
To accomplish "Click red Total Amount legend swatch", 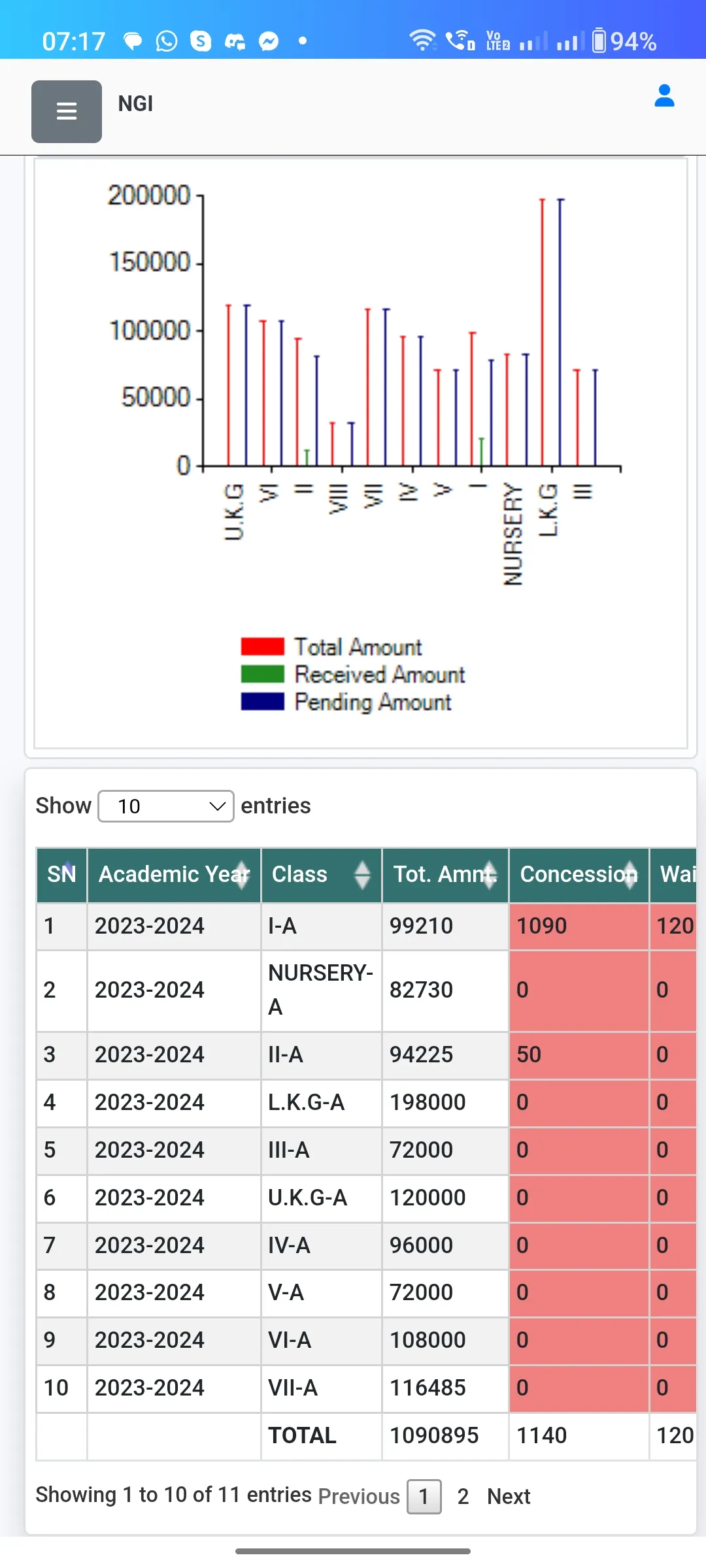I will [x=262, y=647].
